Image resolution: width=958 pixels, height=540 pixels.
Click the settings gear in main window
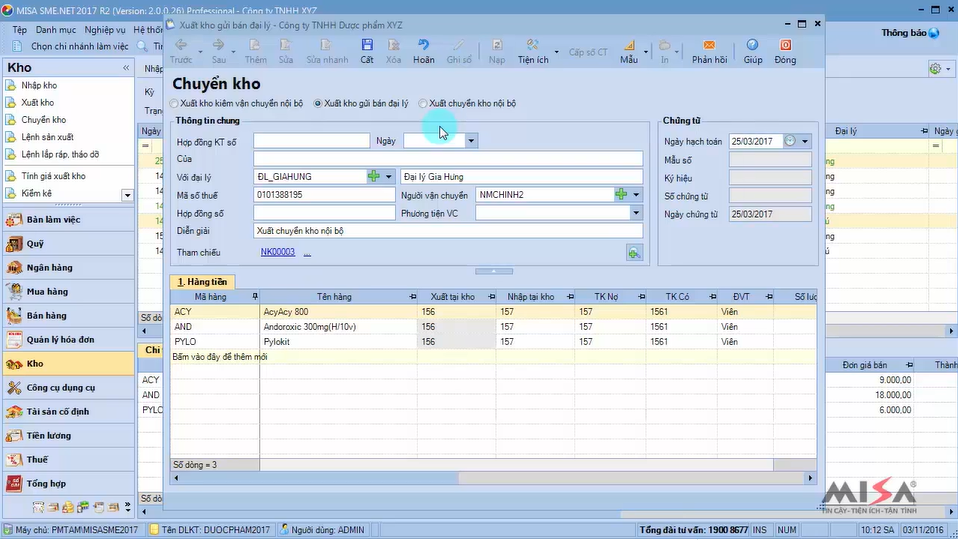[935, 68]
